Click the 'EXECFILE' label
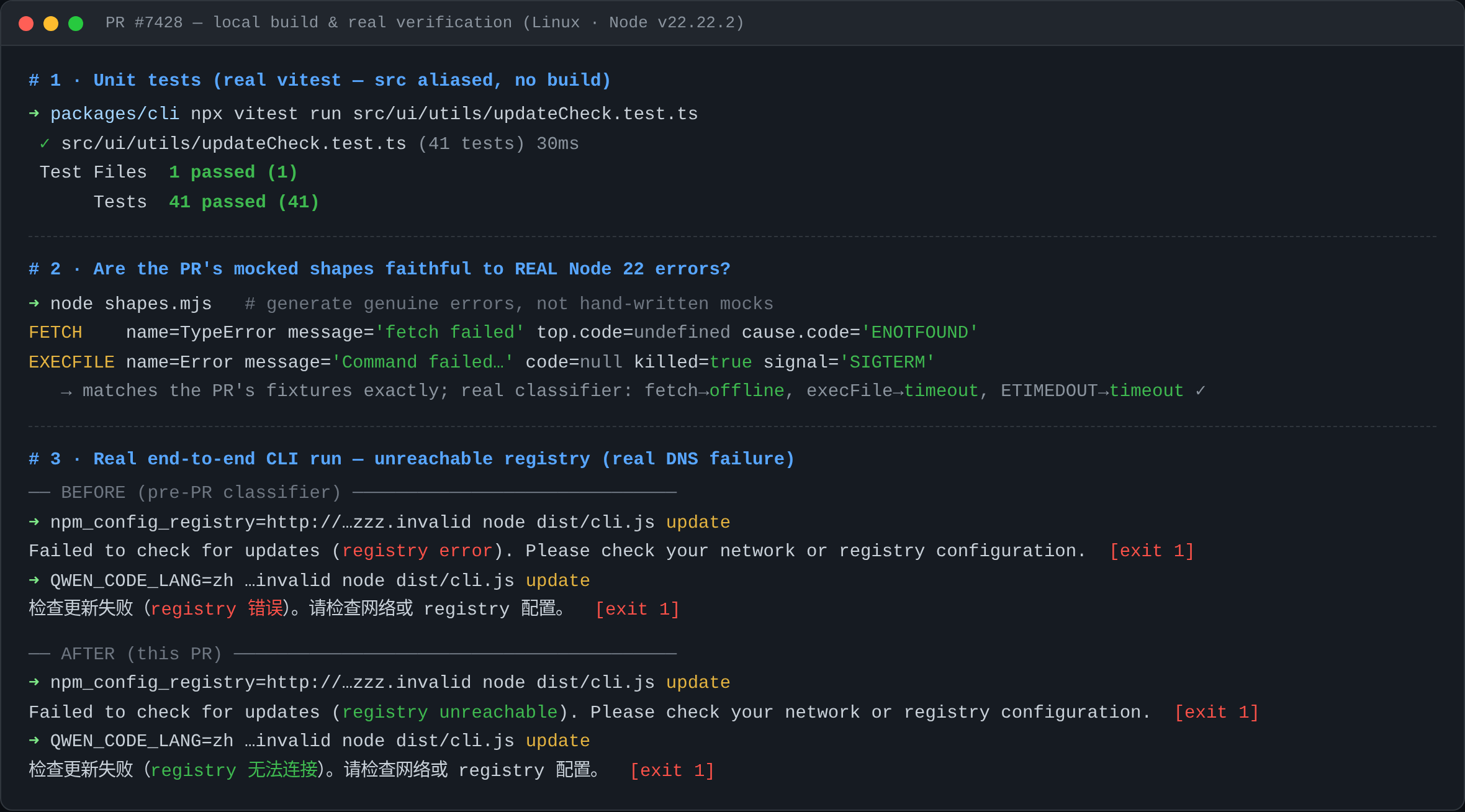 pos(71,363)
